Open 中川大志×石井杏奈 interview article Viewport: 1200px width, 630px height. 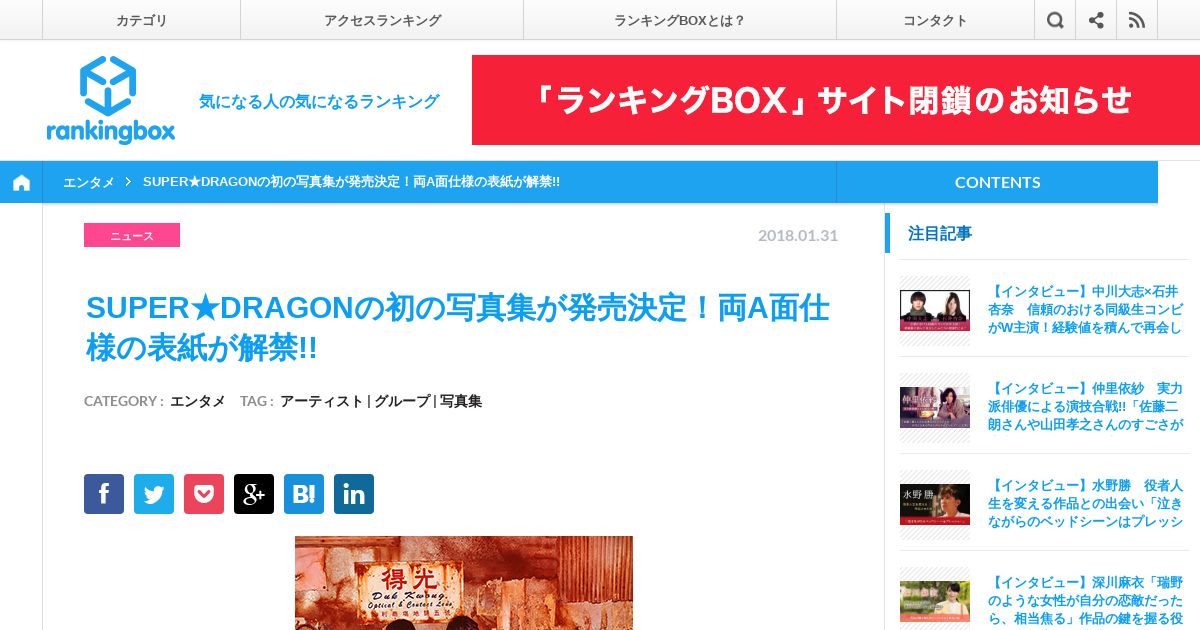(x=1086, y=309)
